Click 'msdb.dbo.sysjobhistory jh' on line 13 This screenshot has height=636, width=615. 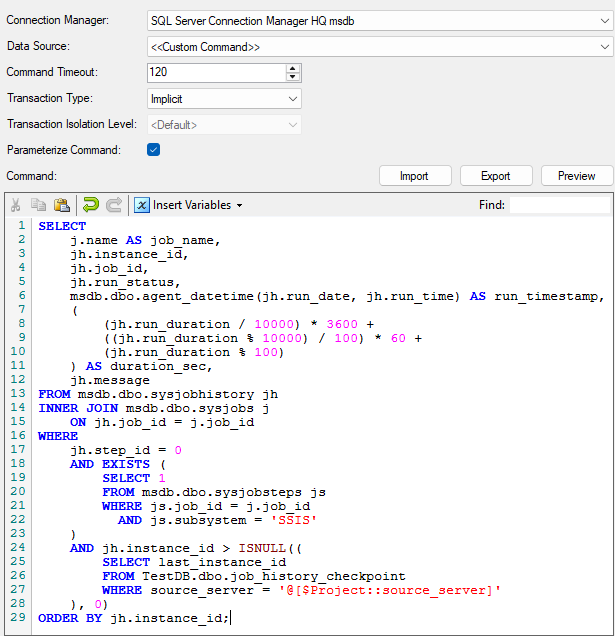point(178,394)
